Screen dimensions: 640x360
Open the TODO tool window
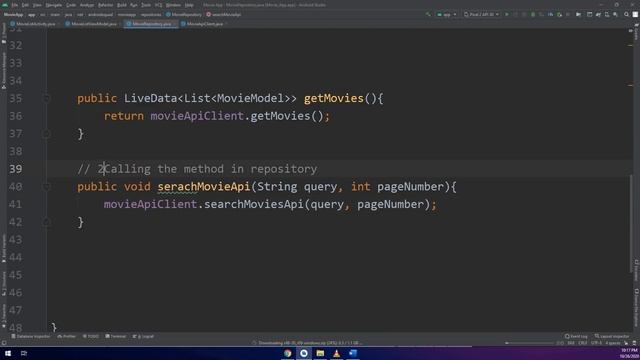[x=91, y=336]
